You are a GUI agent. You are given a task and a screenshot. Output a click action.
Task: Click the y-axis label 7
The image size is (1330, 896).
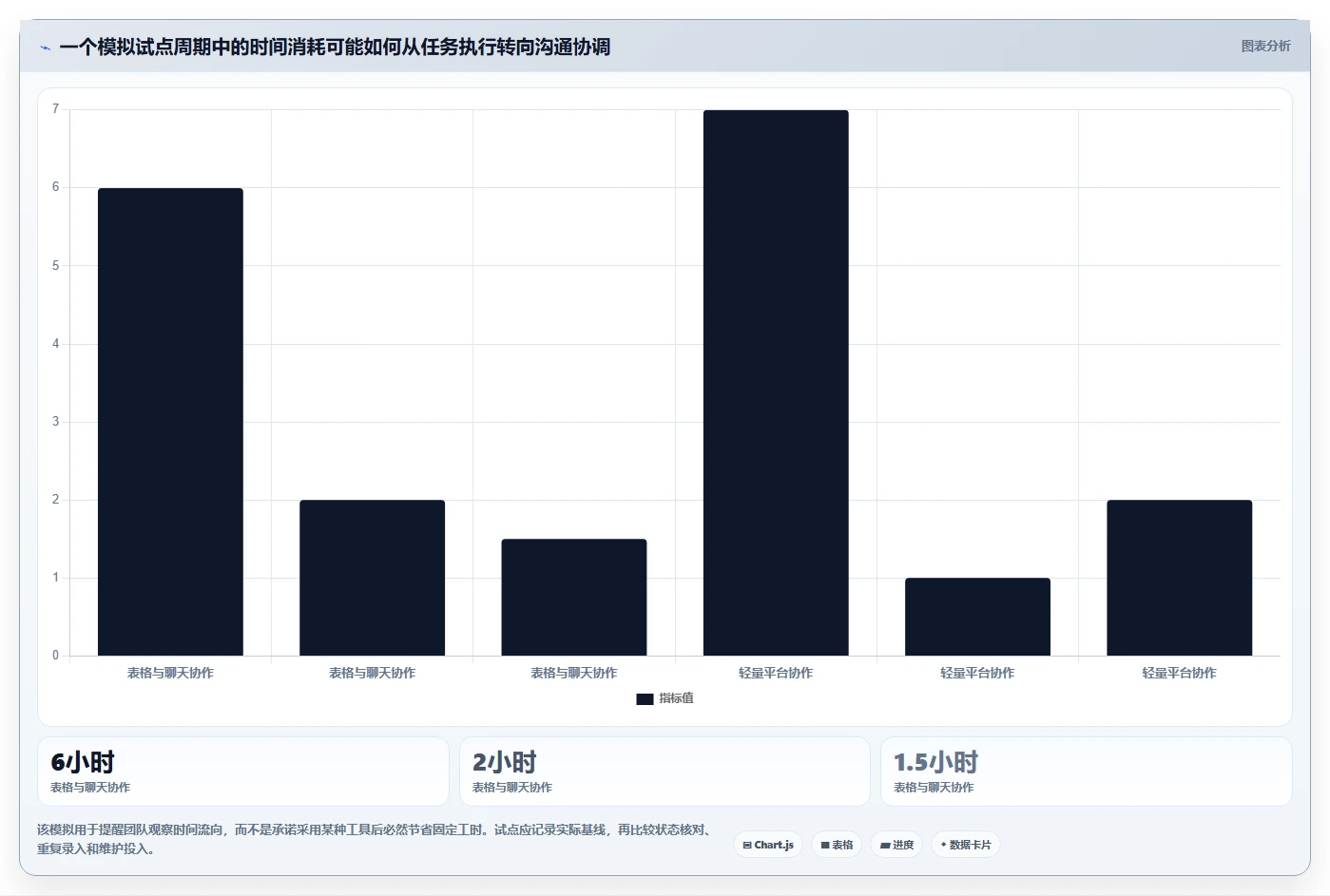click(x=55, y=109)
